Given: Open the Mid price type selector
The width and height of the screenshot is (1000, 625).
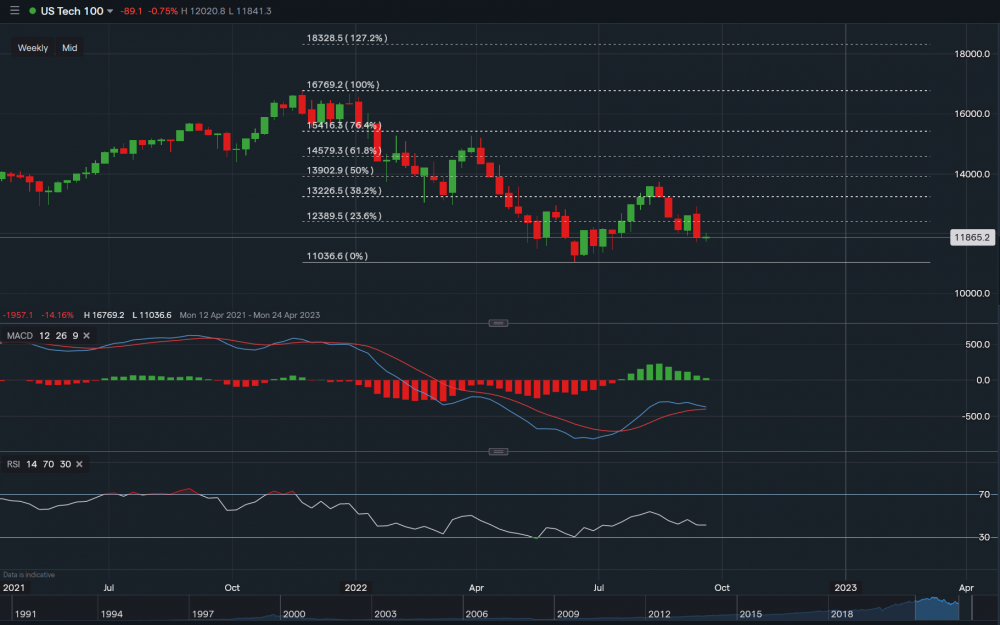Looking at the screenshot, I should [x=69, y=48].
